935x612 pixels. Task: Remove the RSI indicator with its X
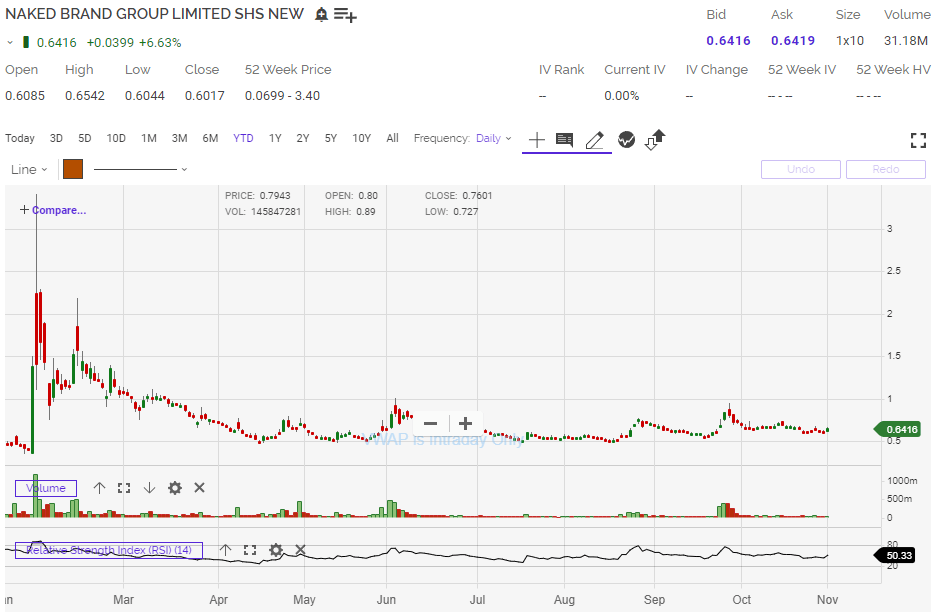click(x=299, y=550)
